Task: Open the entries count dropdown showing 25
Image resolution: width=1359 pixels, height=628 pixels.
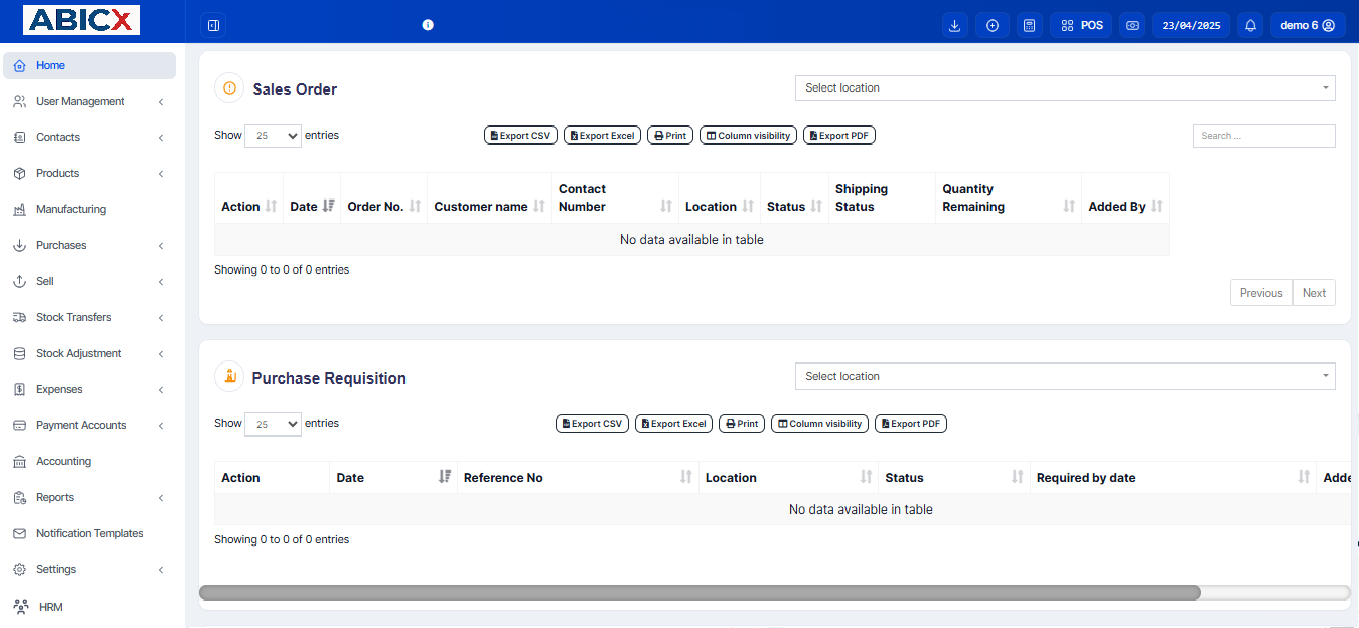Action: tap(272, 135)
